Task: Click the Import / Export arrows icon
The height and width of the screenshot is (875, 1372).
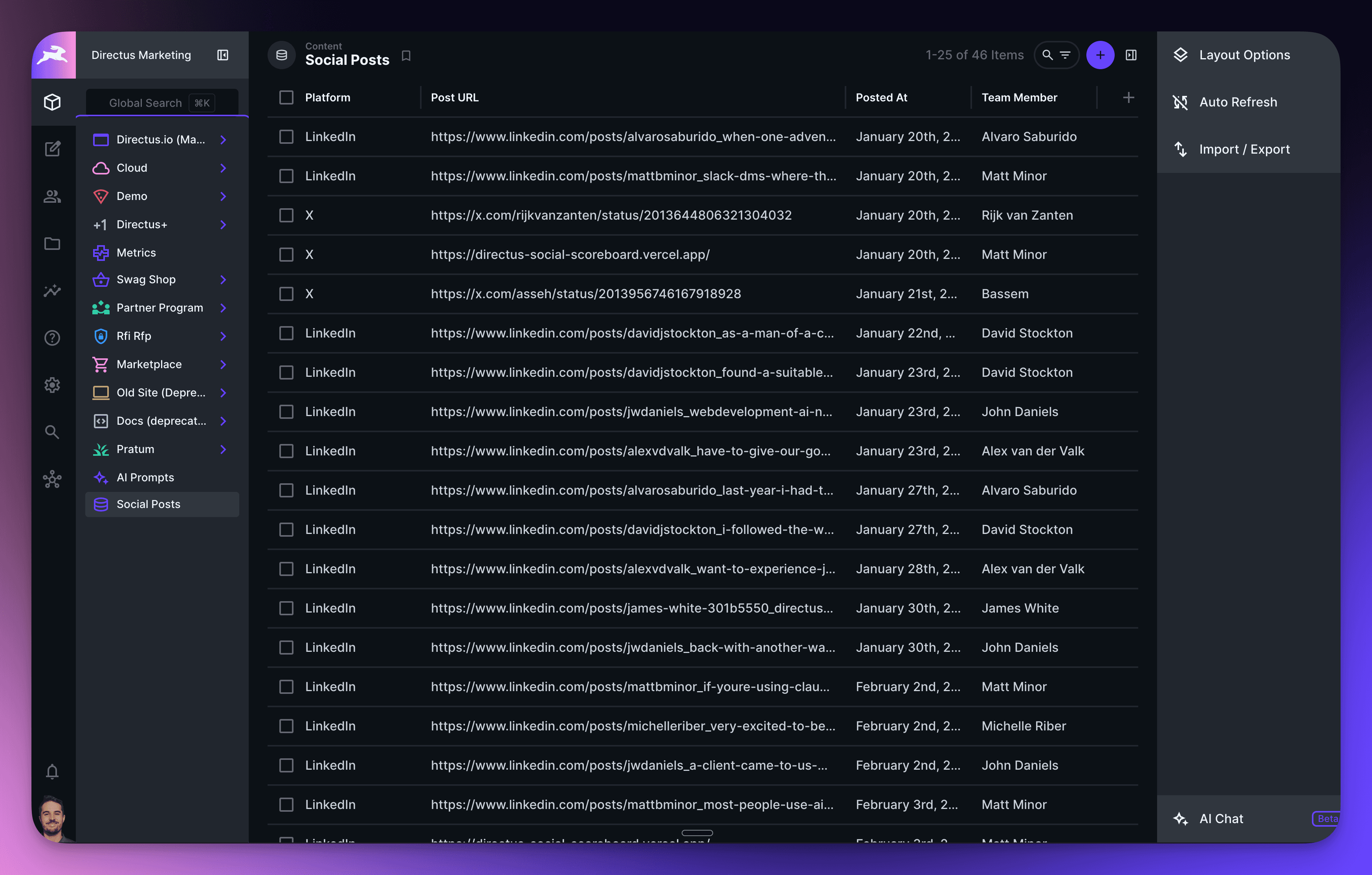Action: pyautogui.click(x=1181, y=149)
